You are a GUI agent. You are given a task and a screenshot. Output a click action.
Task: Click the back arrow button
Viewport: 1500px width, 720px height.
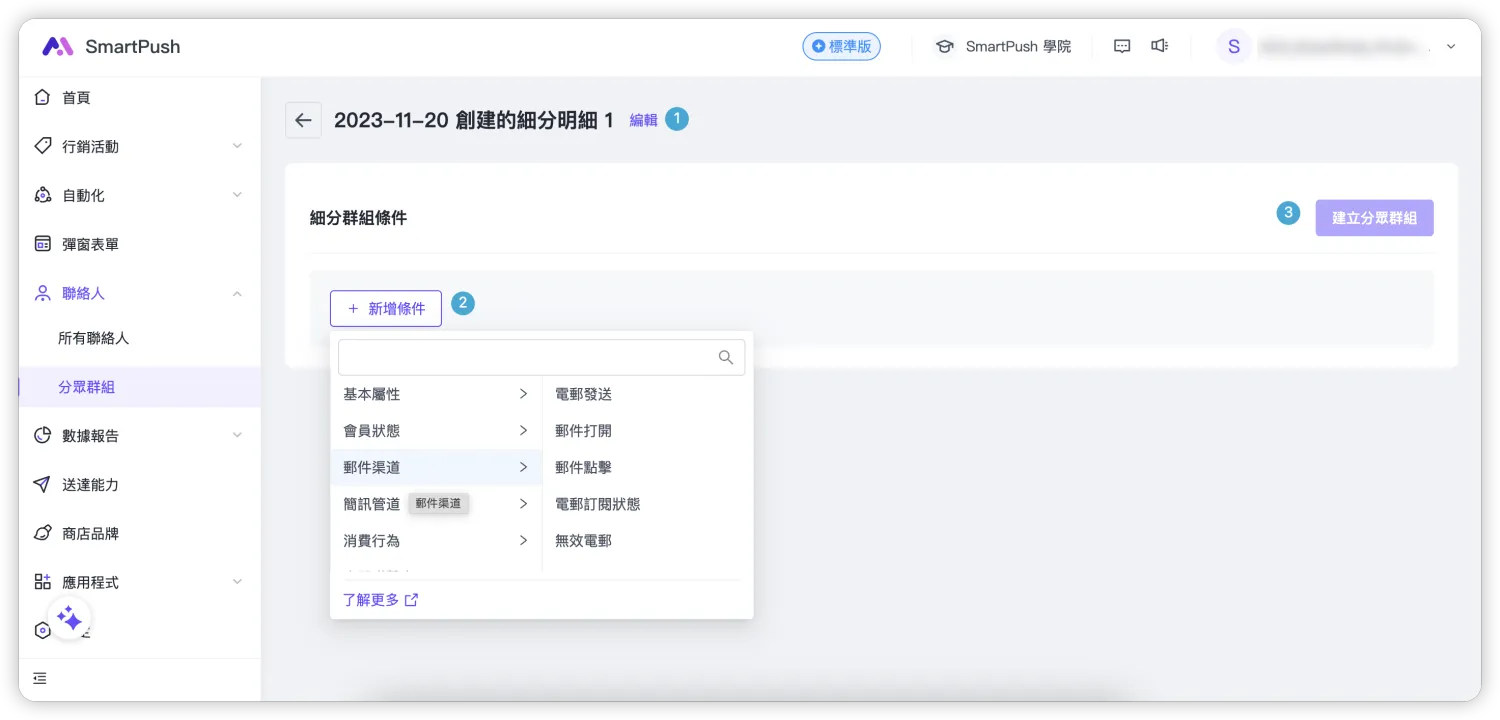click(303, 120)
